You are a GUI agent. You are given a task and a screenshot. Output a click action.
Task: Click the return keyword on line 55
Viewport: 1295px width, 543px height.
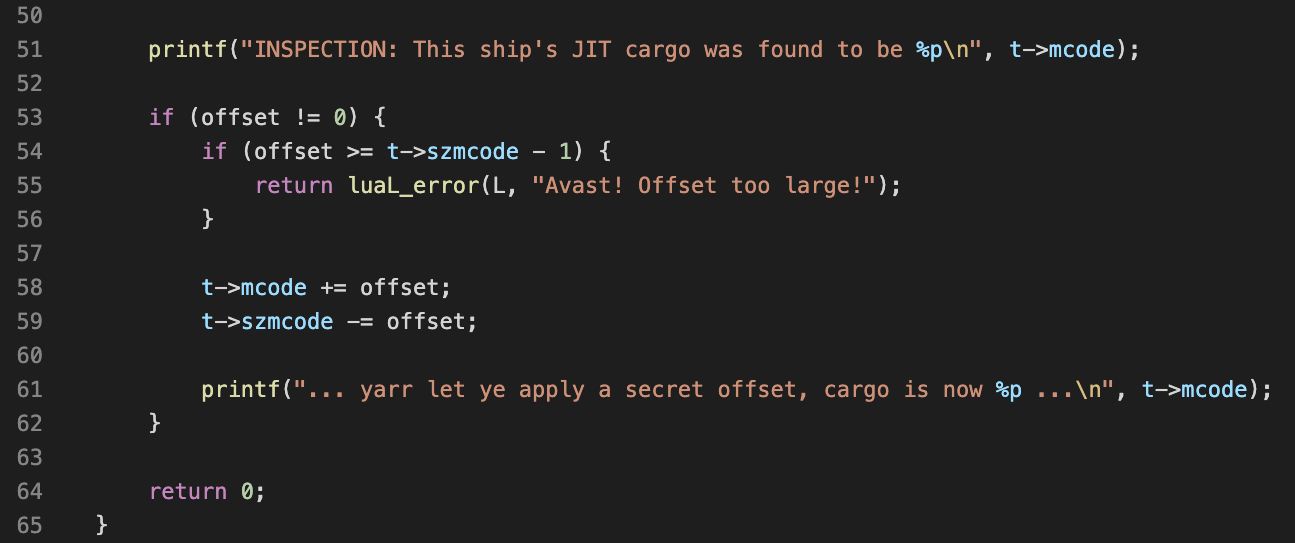coord(294,185)
